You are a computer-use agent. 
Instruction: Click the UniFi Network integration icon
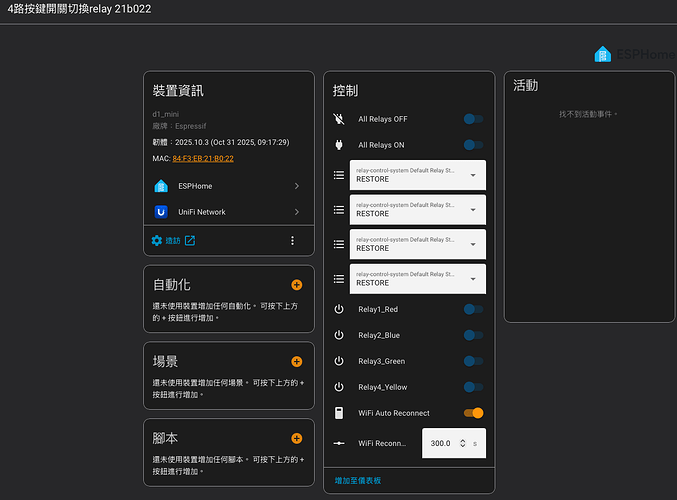[x=161, y=212]
